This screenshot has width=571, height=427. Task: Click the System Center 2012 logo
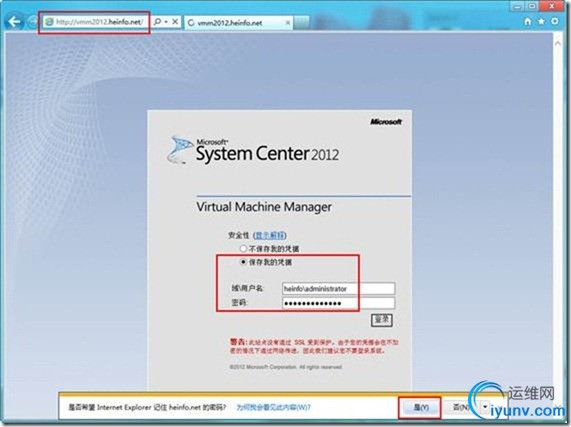pyautogui.click(x=253, y=150)
